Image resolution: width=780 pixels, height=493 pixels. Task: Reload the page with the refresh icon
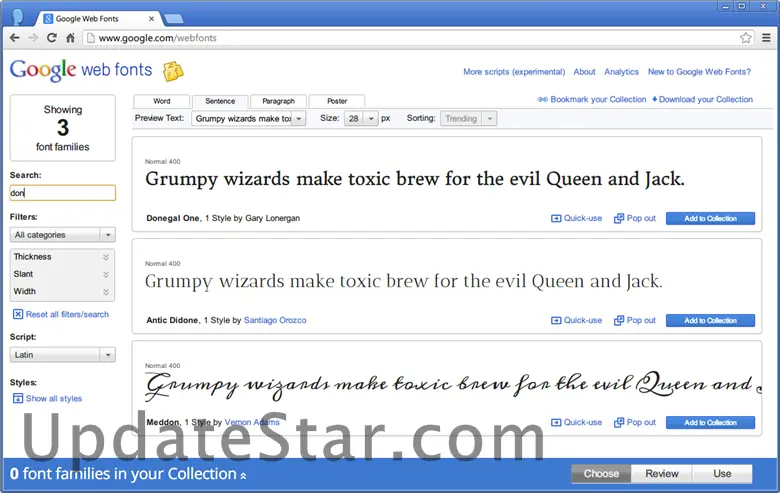(x=51, y=38)
